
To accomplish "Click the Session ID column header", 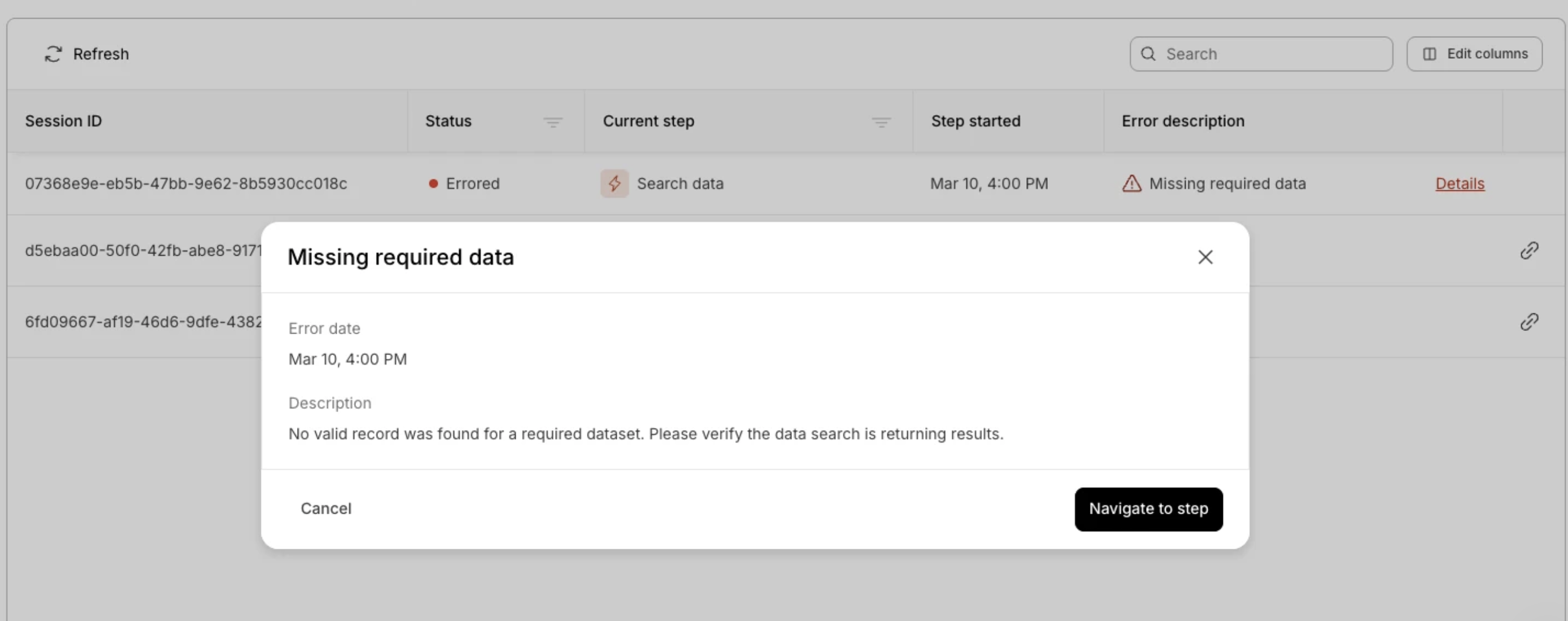I will pyautogui.click(x=63, y=121).
